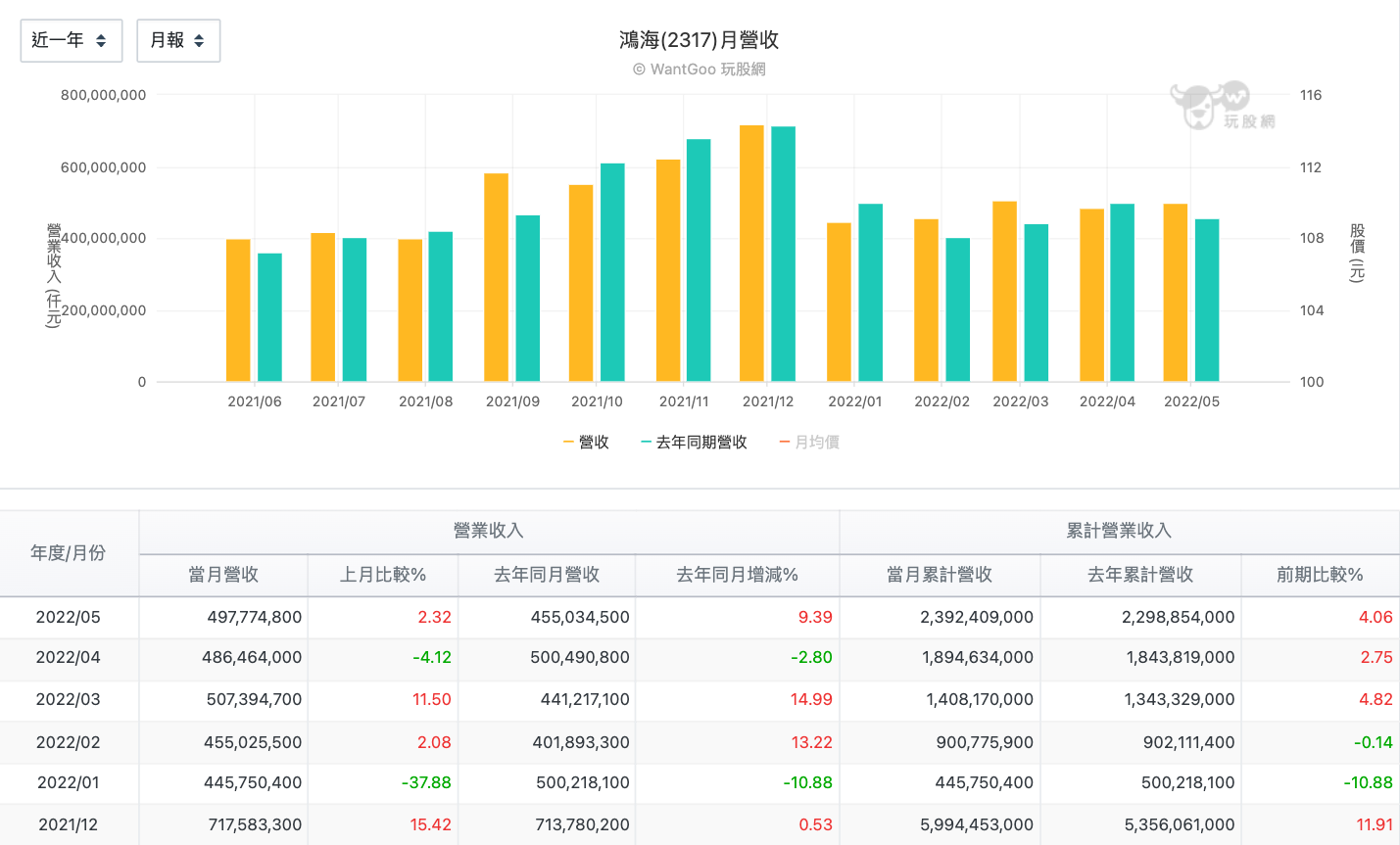Click the 2022/03 x-axis label
The height and width of the screenshot is (845, 1400).
tap(1021, 401)
